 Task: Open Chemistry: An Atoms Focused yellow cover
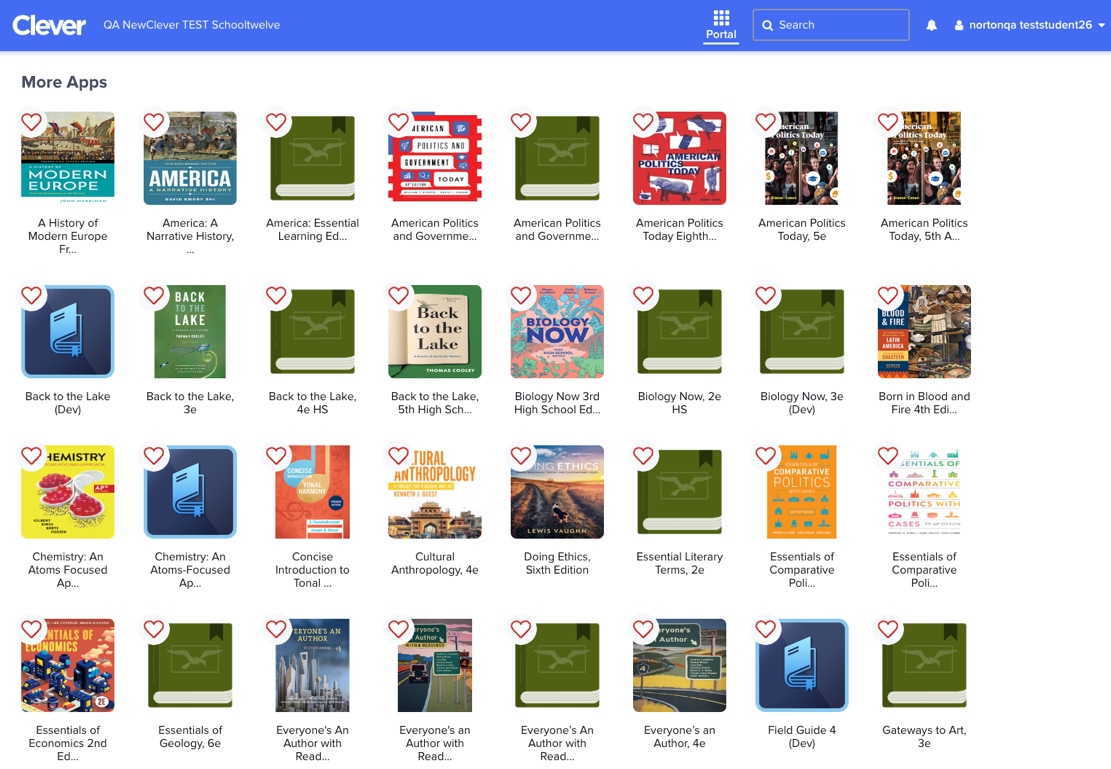click(68, 492)
